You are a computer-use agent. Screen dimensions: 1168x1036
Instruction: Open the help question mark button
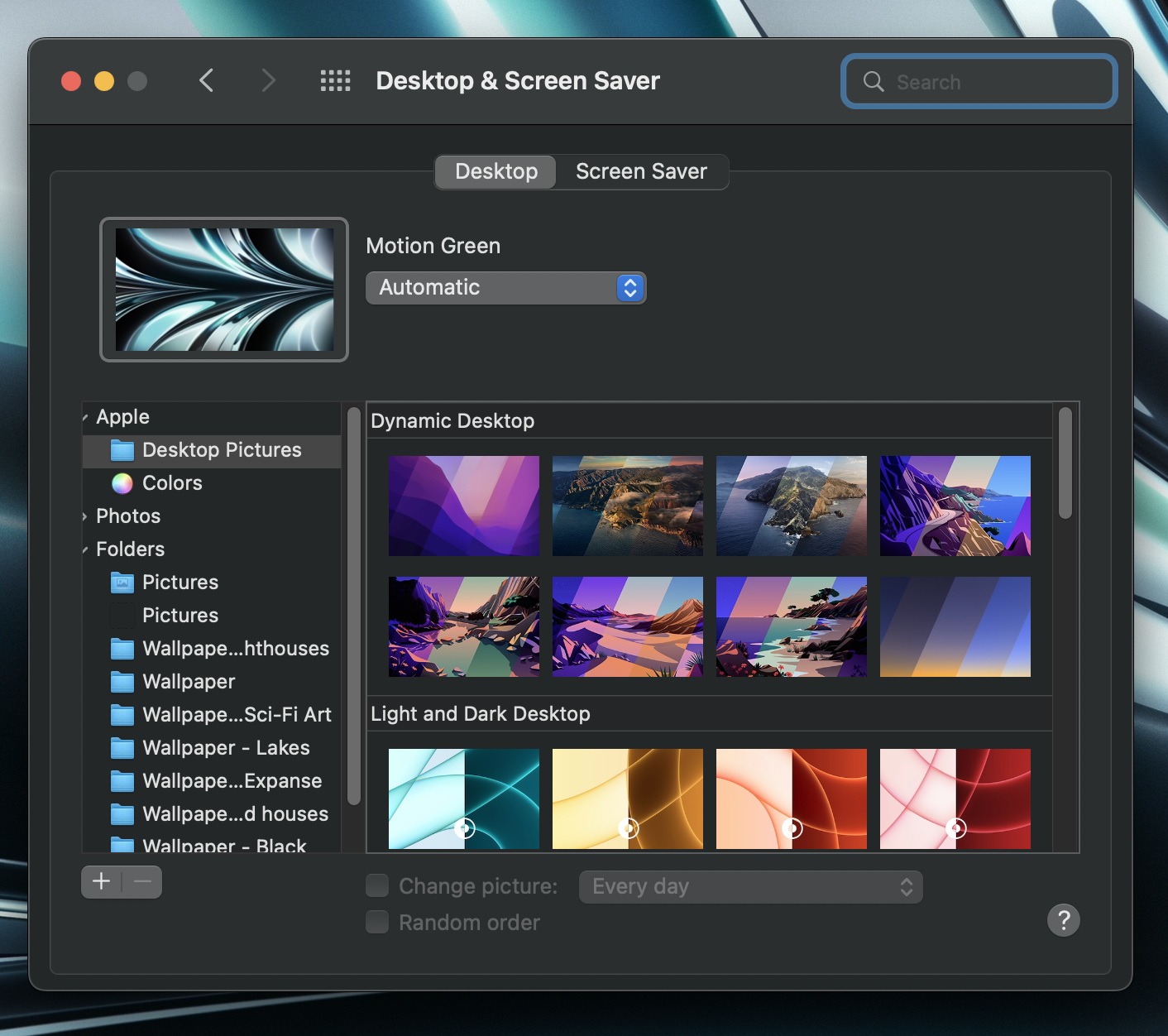click(x=1063, y=920)
